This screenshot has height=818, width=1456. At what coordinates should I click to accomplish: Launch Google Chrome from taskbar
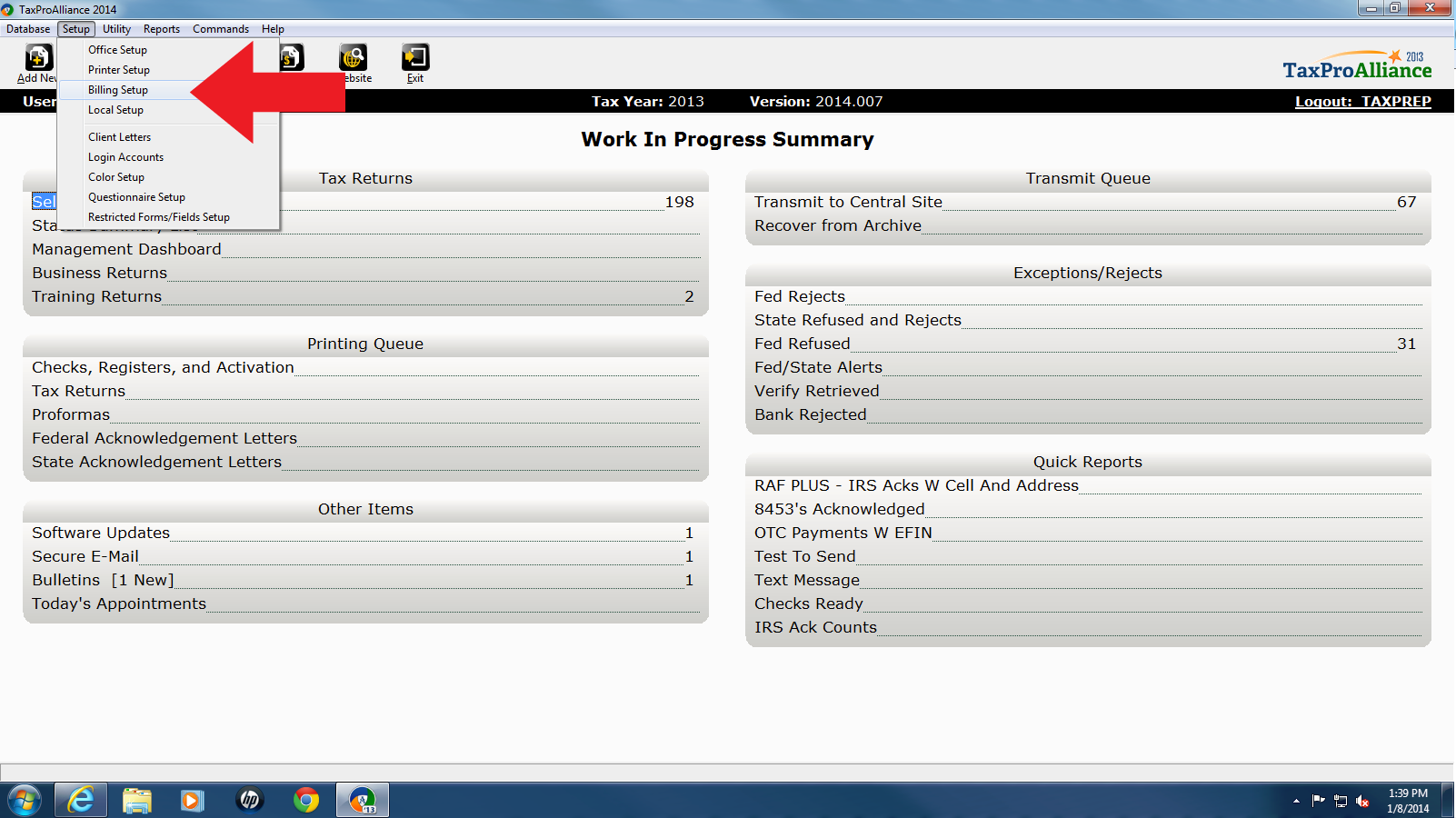coord(306,801)
